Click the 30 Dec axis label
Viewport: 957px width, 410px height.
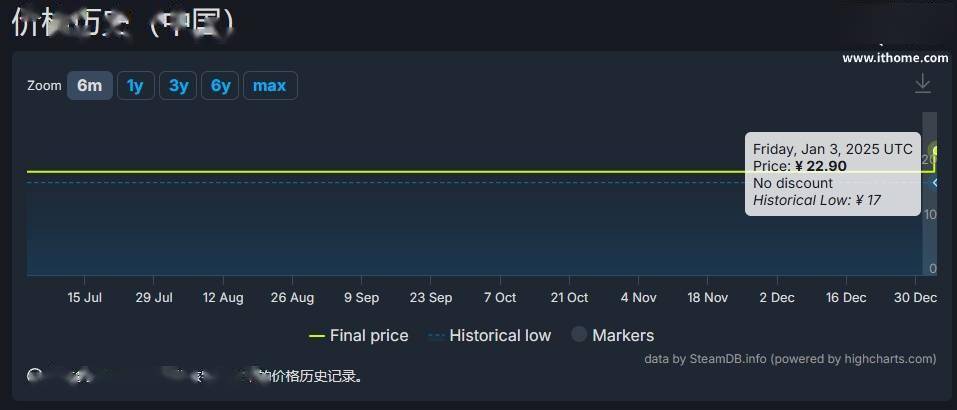tap(915, 298)
